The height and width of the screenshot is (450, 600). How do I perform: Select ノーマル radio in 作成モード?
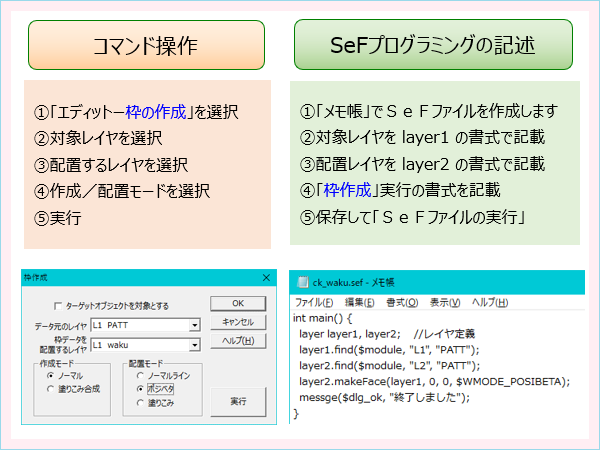[x=40, y=376]
